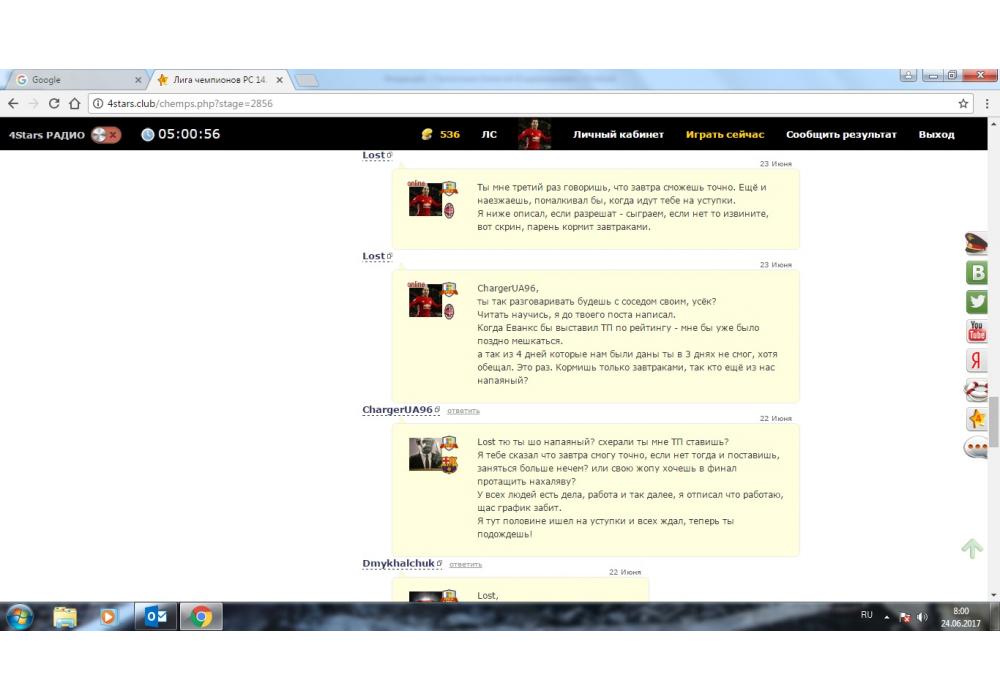Open Личный кабинет menu item
The height and width of the screenshot is (700, 1000).
[618, 135]
